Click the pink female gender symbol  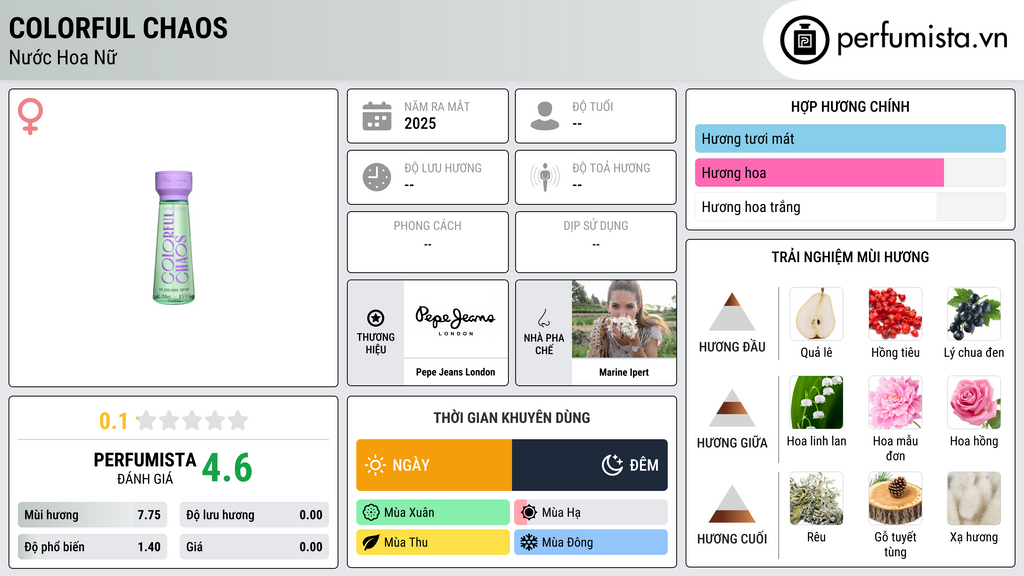click(30, 116)
